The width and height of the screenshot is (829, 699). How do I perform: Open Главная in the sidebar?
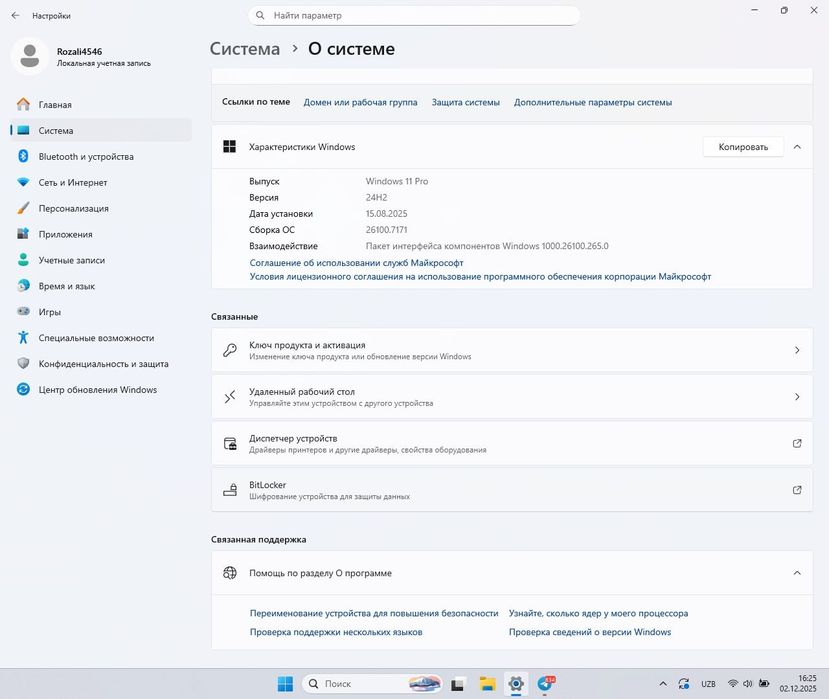(x=100, y=105)
